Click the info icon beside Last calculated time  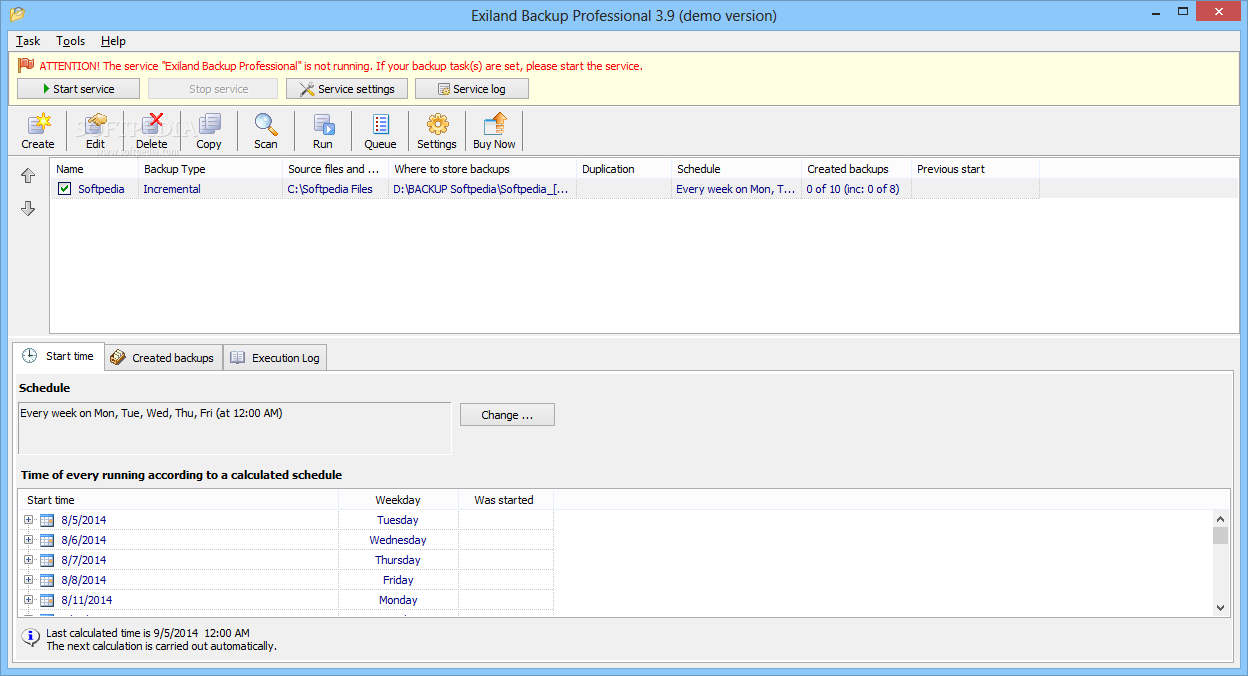(x=30, y=636)
